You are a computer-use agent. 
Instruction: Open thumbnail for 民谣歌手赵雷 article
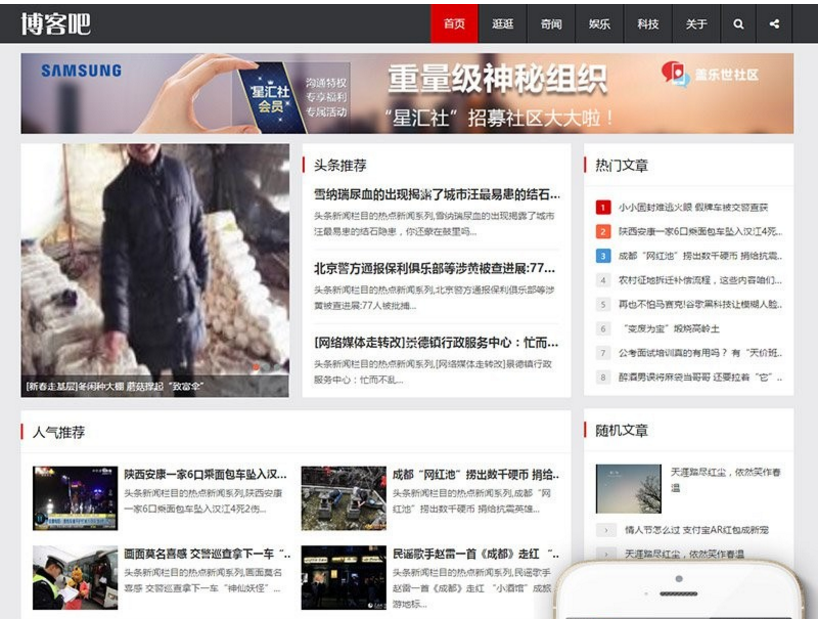pos(344,577)
